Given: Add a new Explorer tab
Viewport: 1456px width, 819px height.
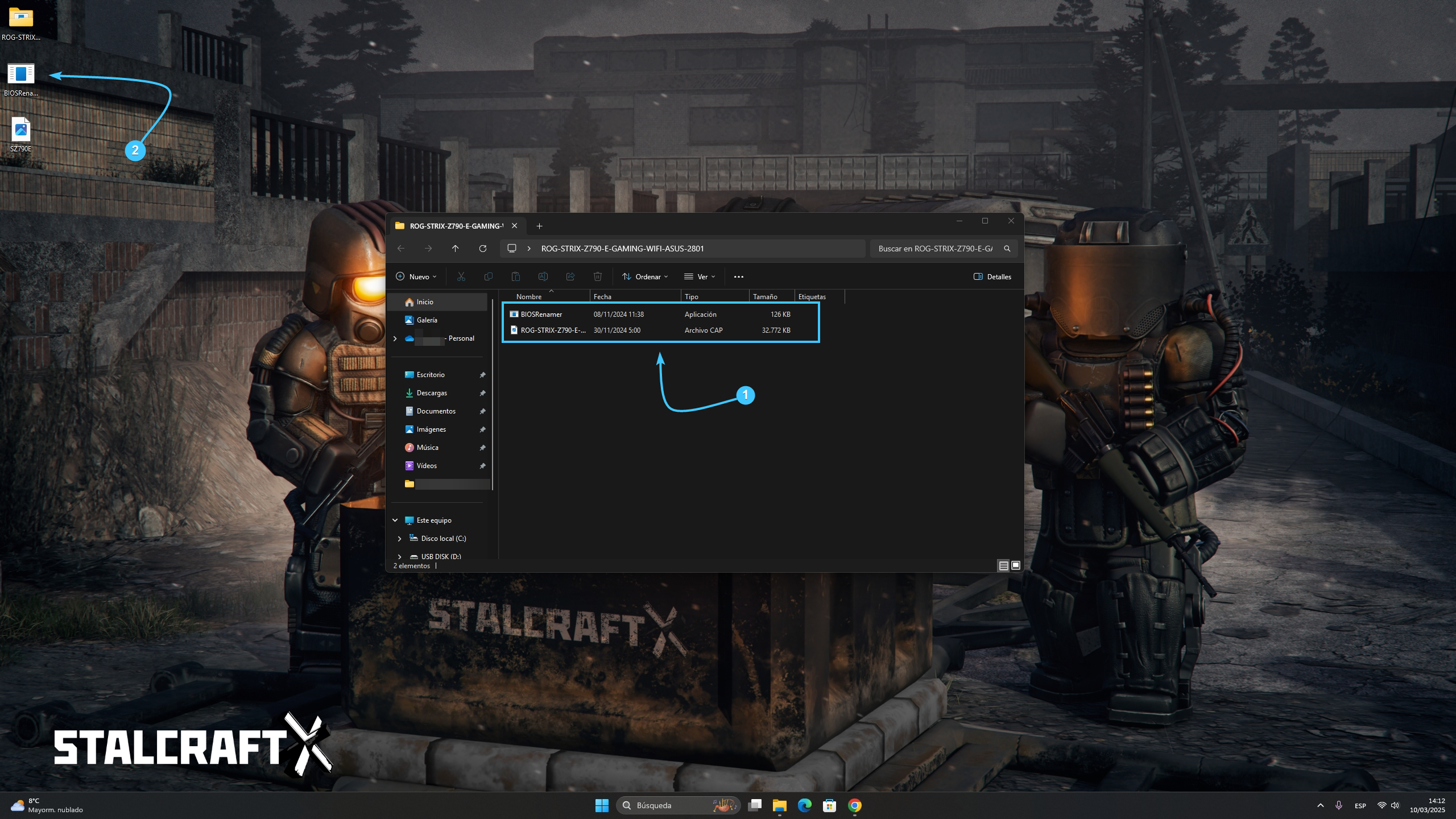Looking at the screenshot, I should [x=539, y=226].
